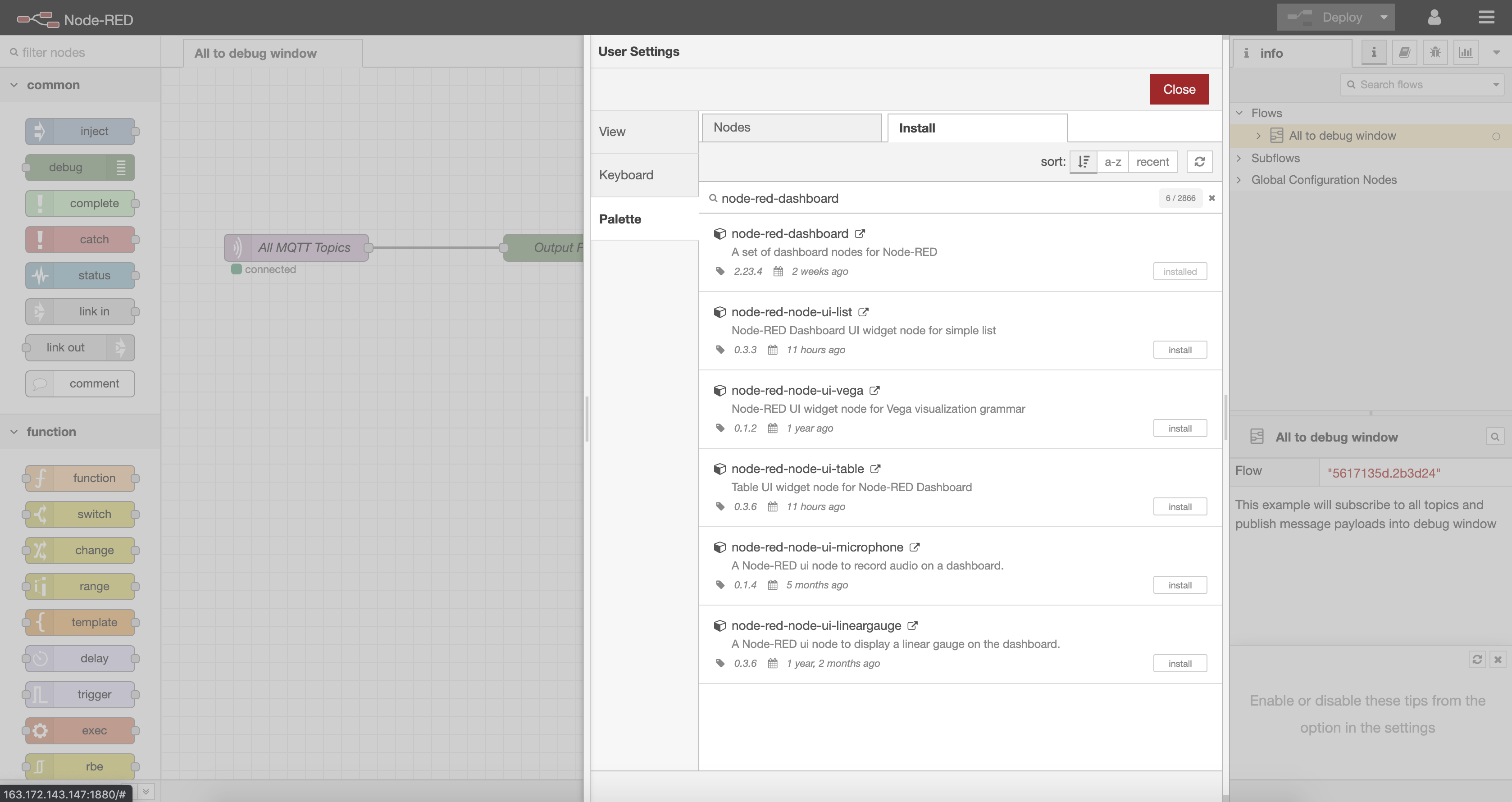
Task: Click the refresh module list icon
Action: 1199,161
